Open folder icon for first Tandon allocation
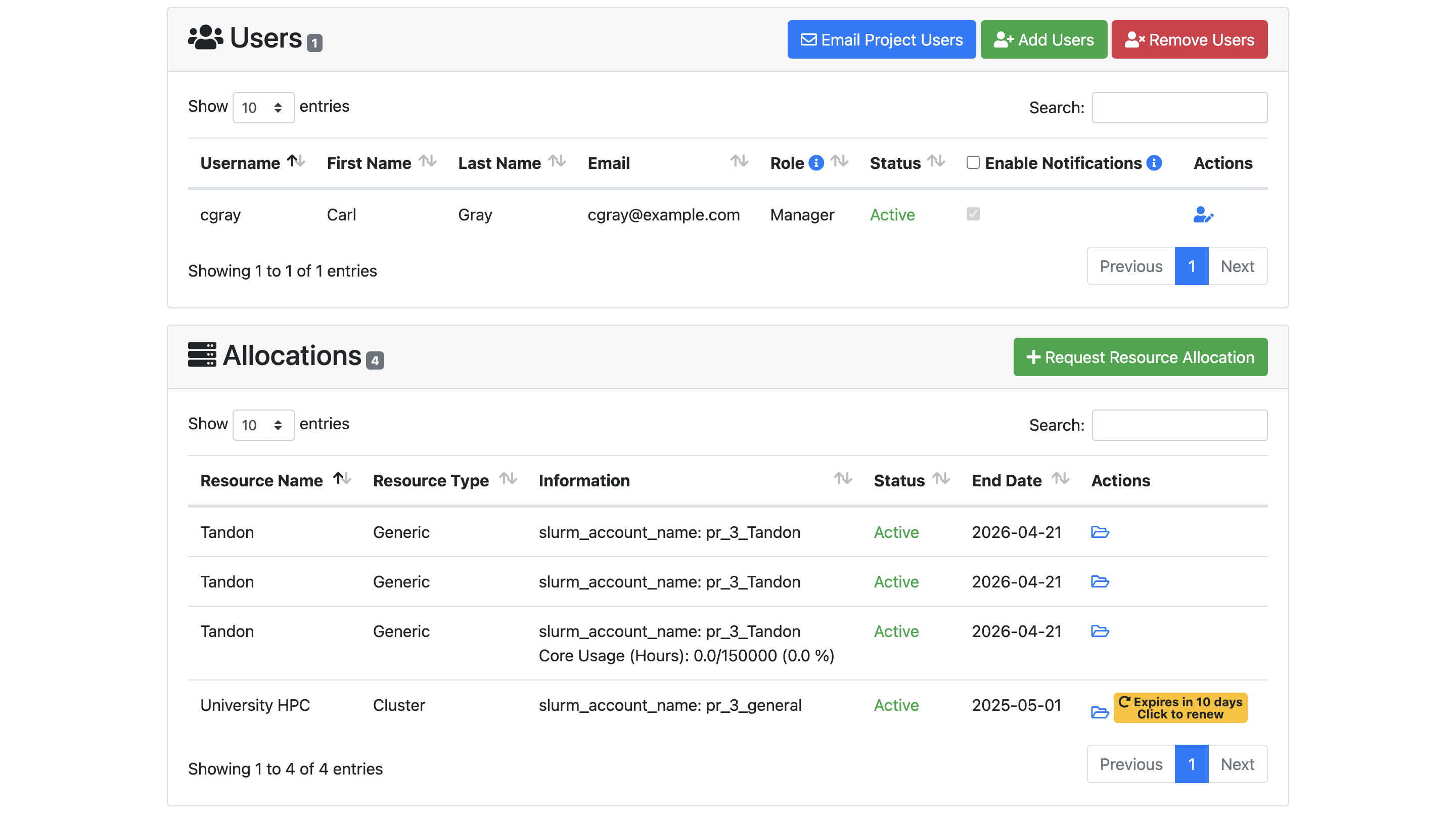Viewport: 1456px width, 816px height. [x=1100, y=532]
